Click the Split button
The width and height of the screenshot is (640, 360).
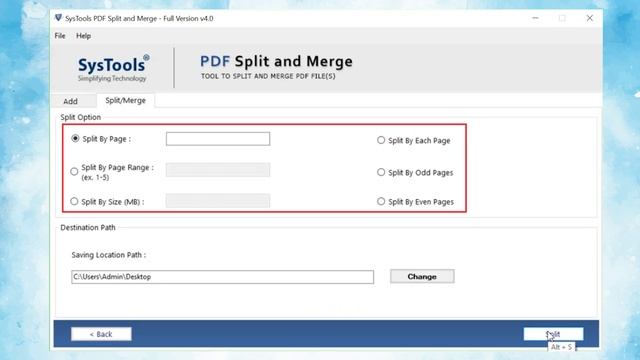[553, 334]
